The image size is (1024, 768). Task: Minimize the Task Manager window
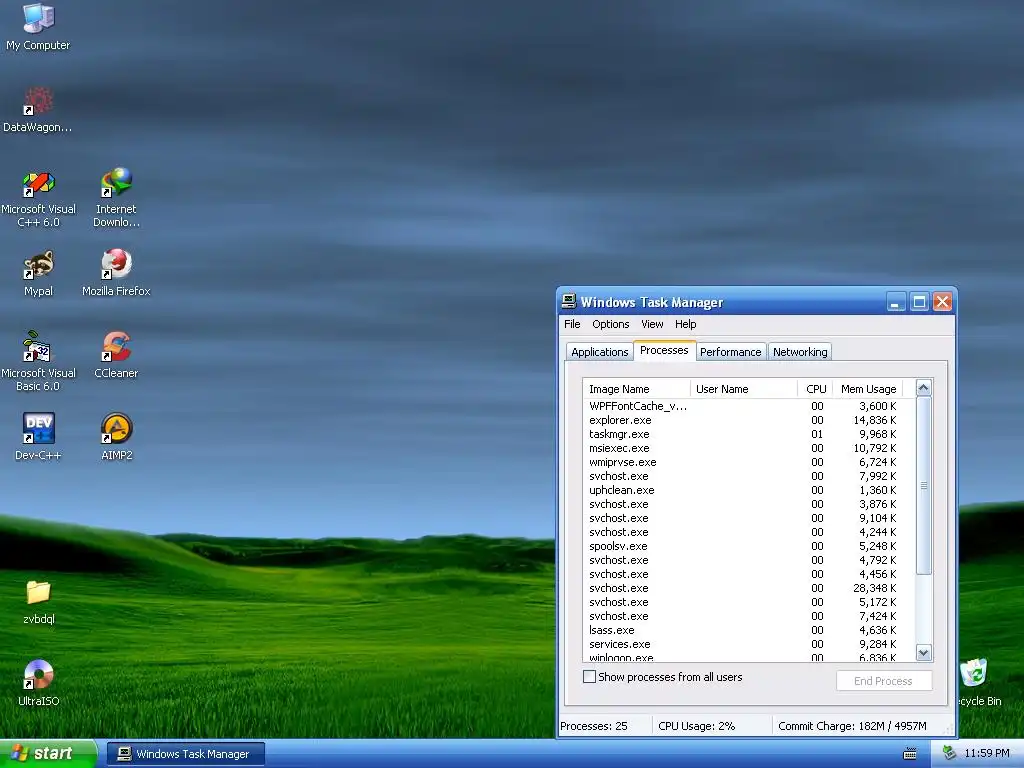click(x=896, y=302)
